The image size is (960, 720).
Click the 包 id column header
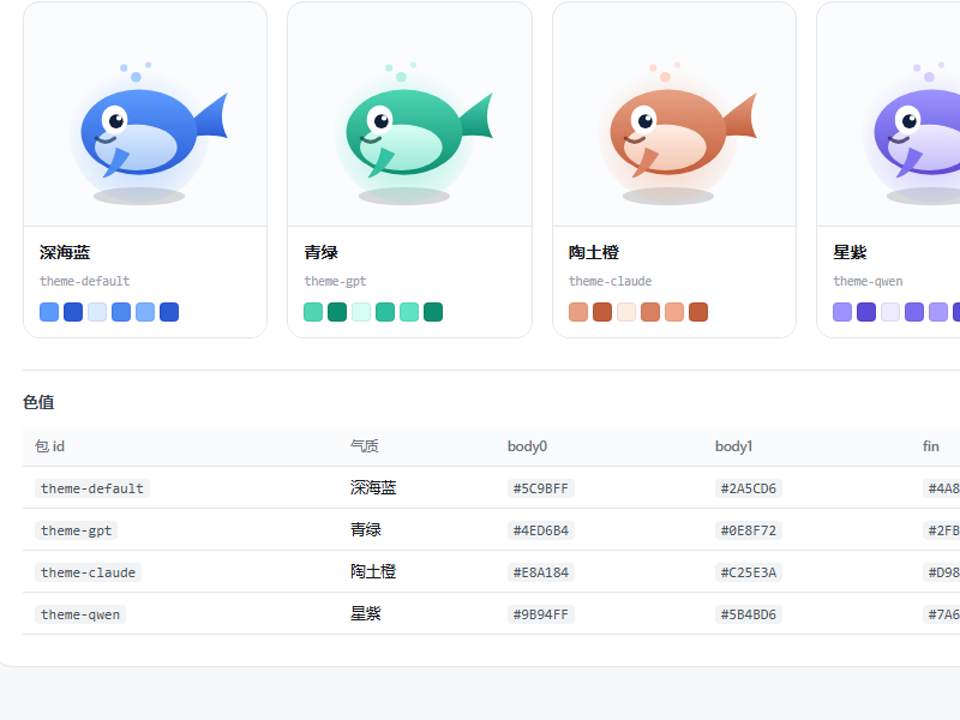(x=50, y=446)
